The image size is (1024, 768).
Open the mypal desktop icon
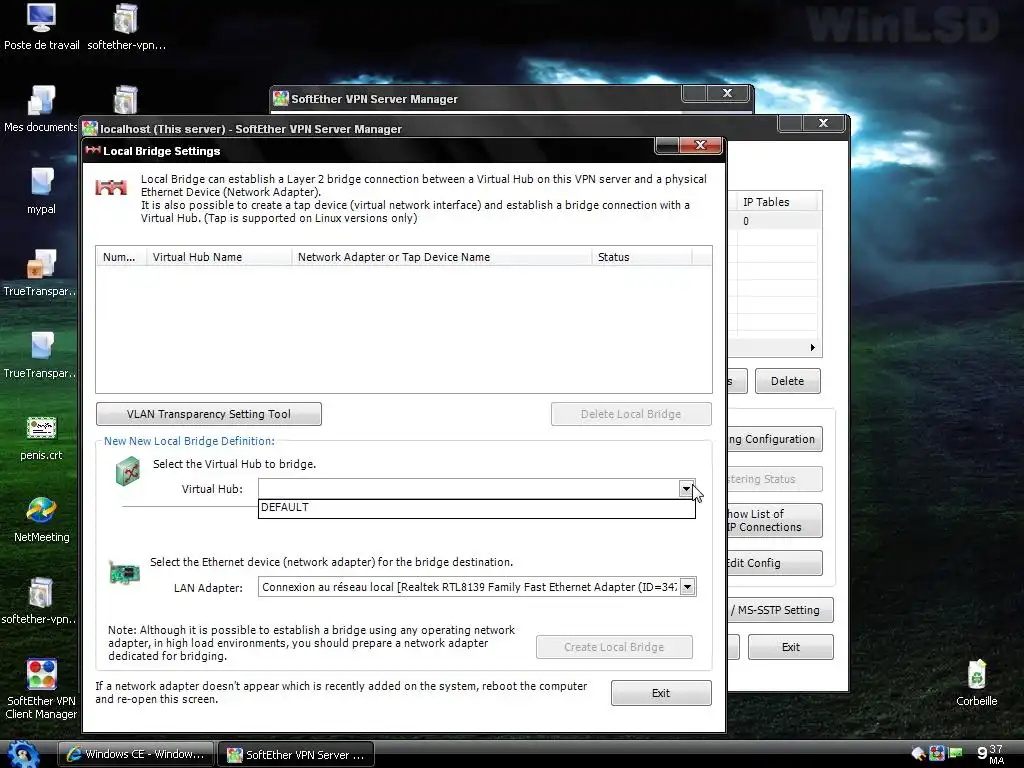41,191
